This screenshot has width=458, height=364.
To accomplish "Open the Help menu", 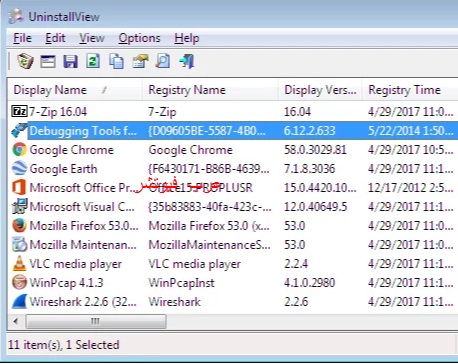I will pyautogui.click(x=187, y=38).
